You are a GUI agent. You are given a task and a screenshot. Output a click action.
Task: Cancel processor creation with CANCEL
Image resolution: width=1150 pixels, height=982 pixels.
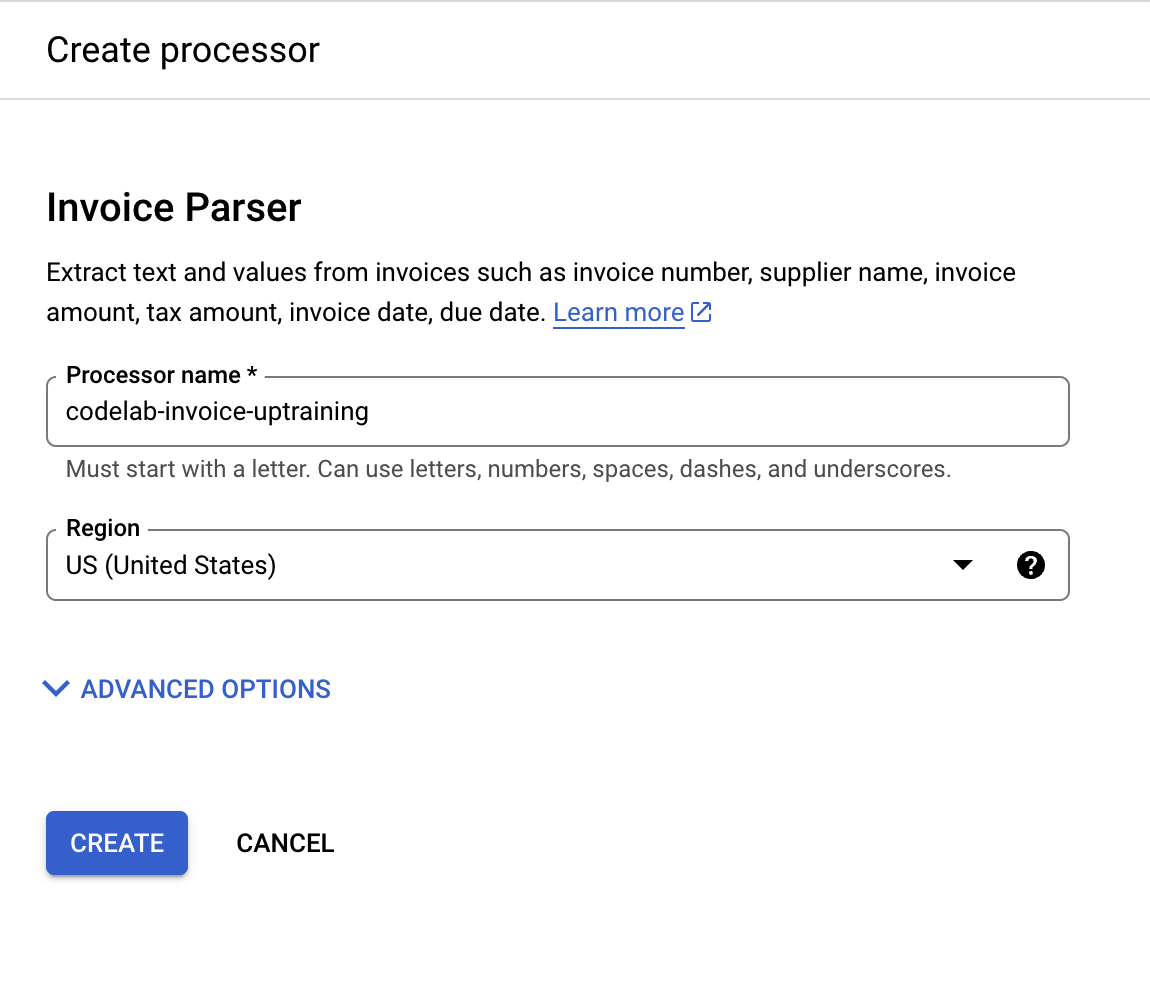(x=285, y=843)
